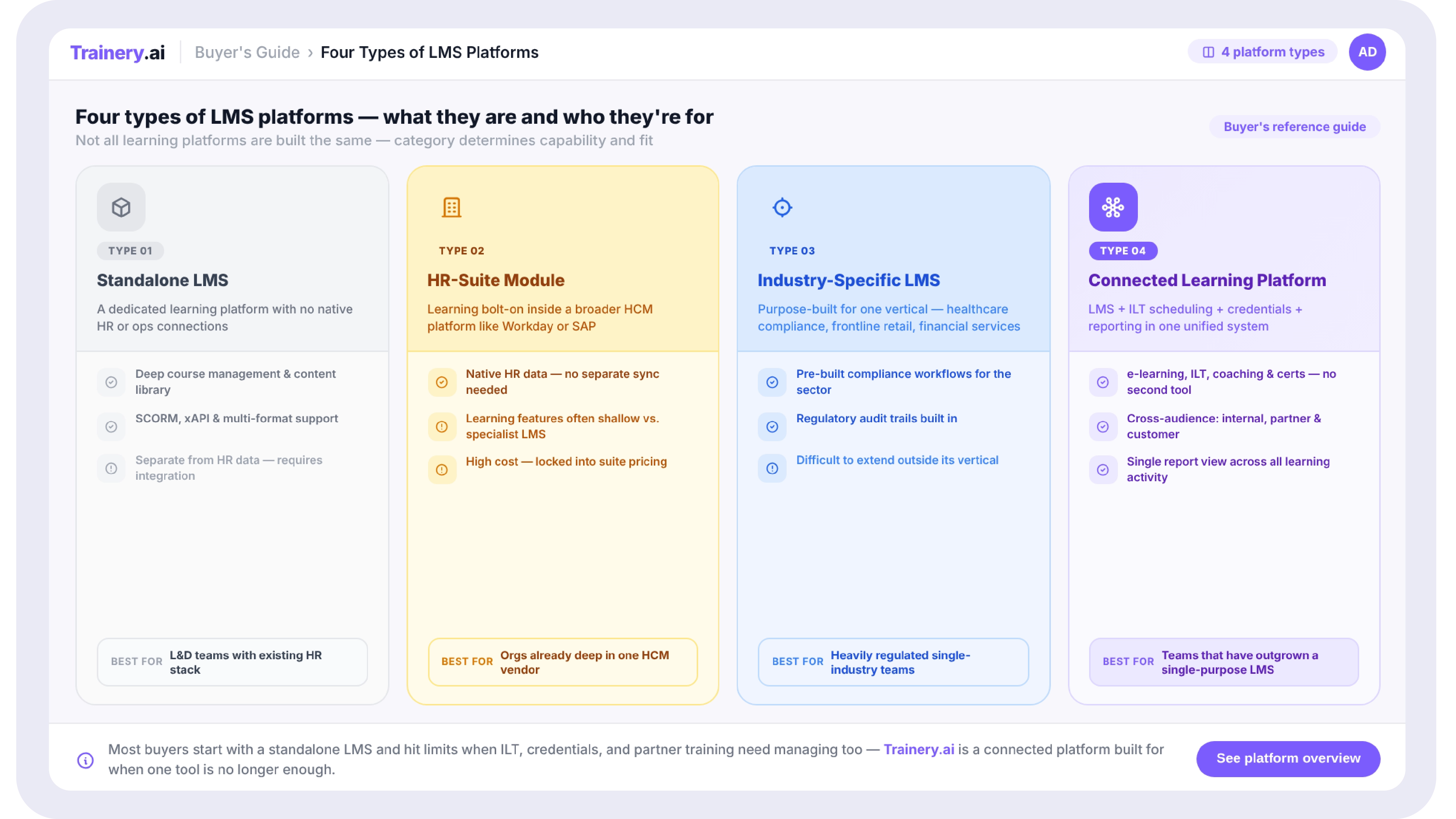Image resolution: width=1456 pixels, height=819 pixels.
Task: Click e-learning, ILT, coaching & certs text
Action: point(1231,381)
